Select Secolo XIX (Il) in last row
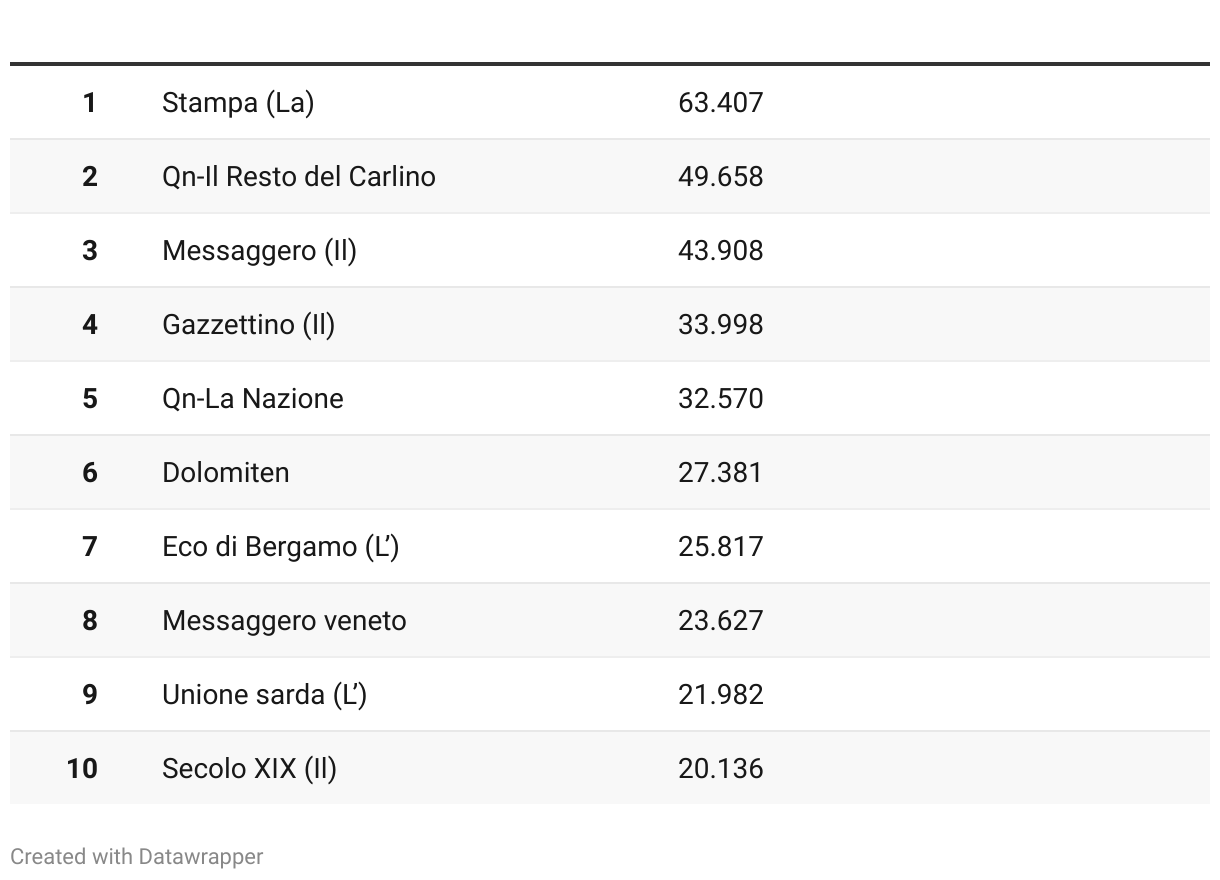Viewport: 1220px width, 880px height. coord(249,768)
